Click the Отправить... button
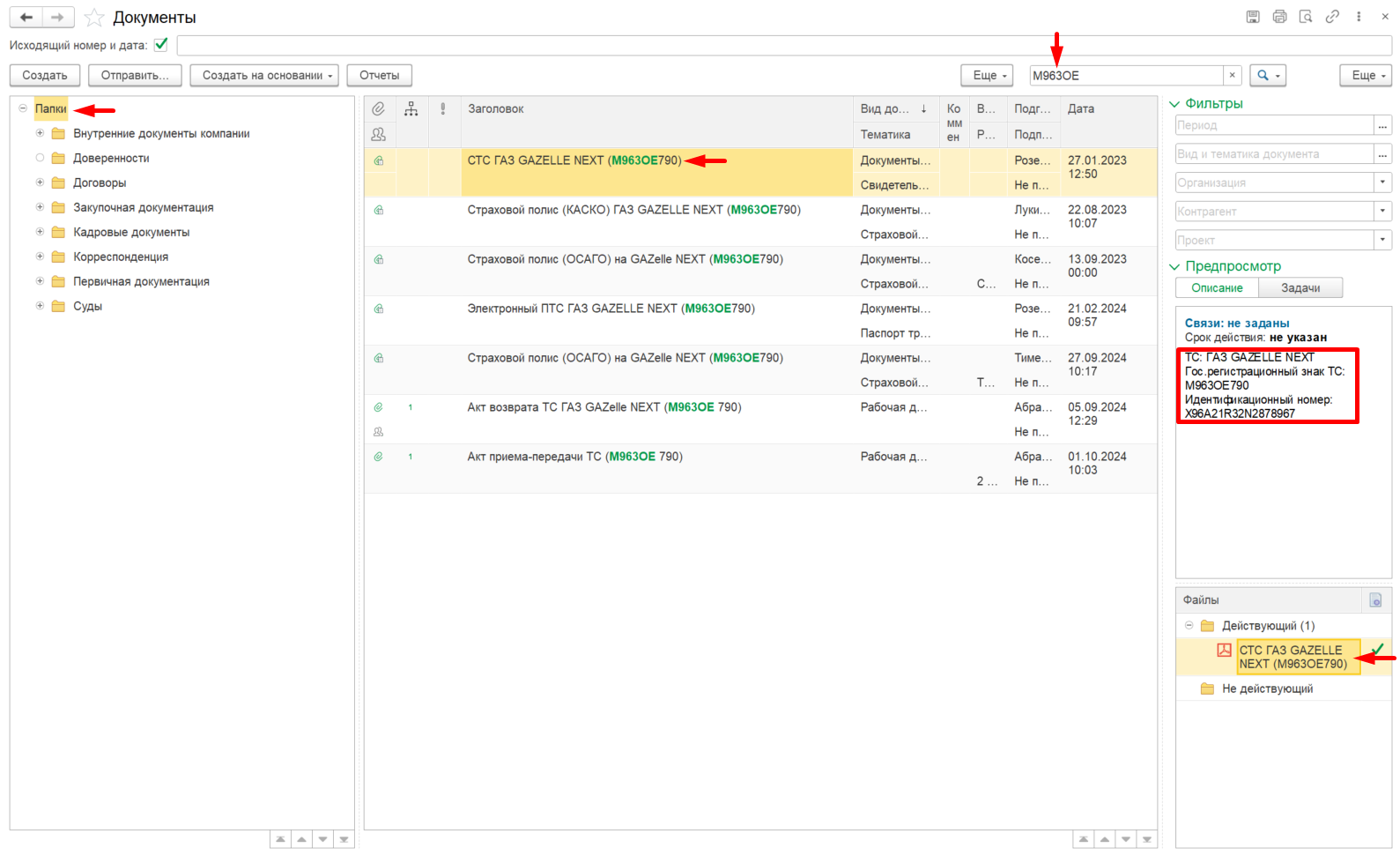This screenshot has height=856, width=1400. point(135,76)
